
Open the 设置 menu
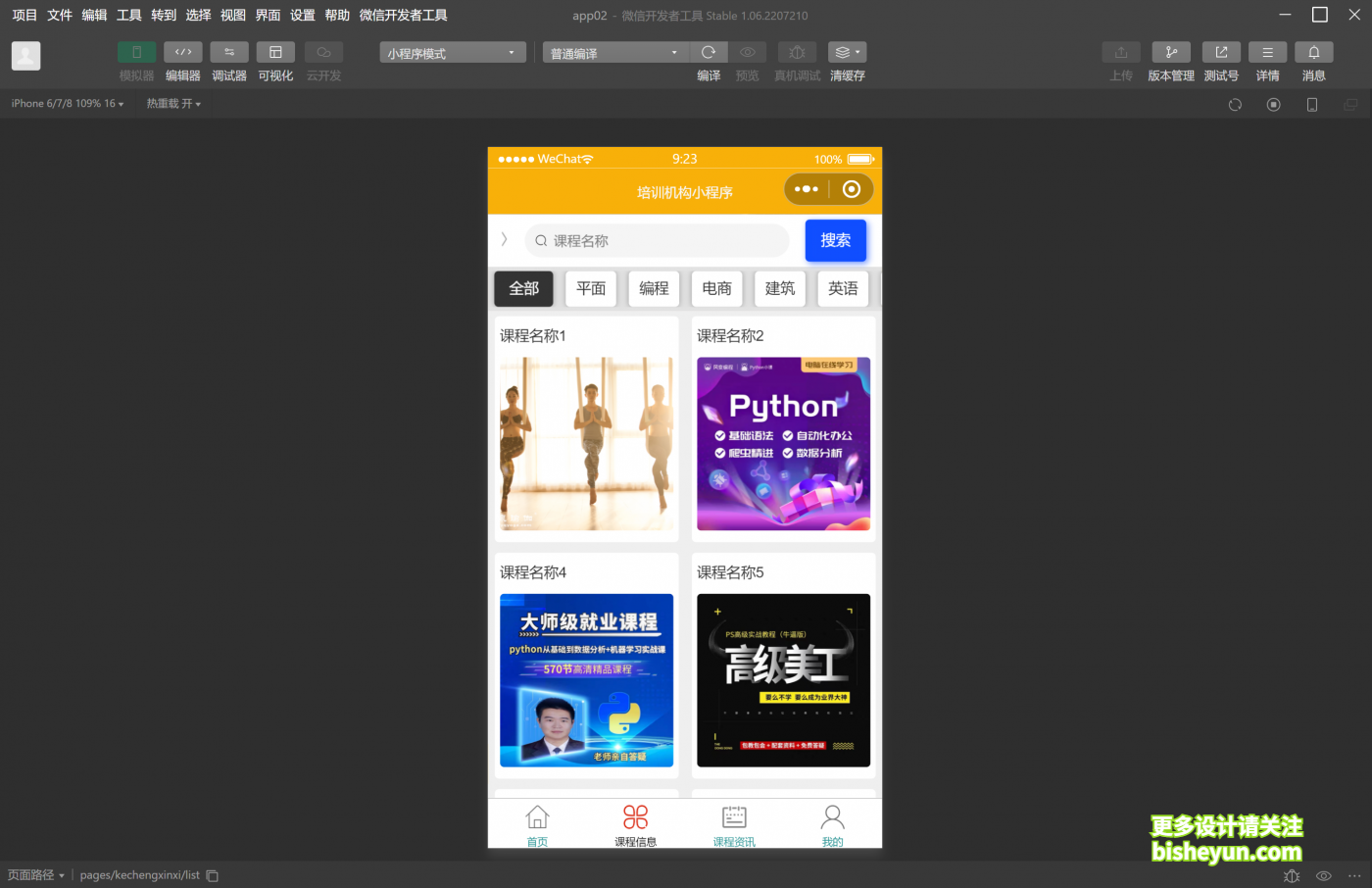[x=303, y=15]
